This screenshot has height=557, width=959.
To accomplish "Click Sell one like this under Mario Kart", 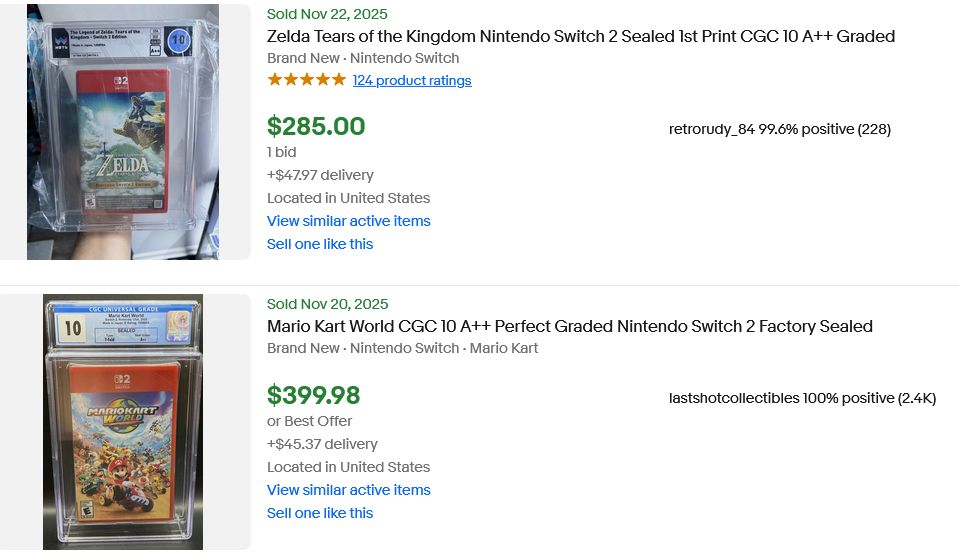I will click(320, 513).
